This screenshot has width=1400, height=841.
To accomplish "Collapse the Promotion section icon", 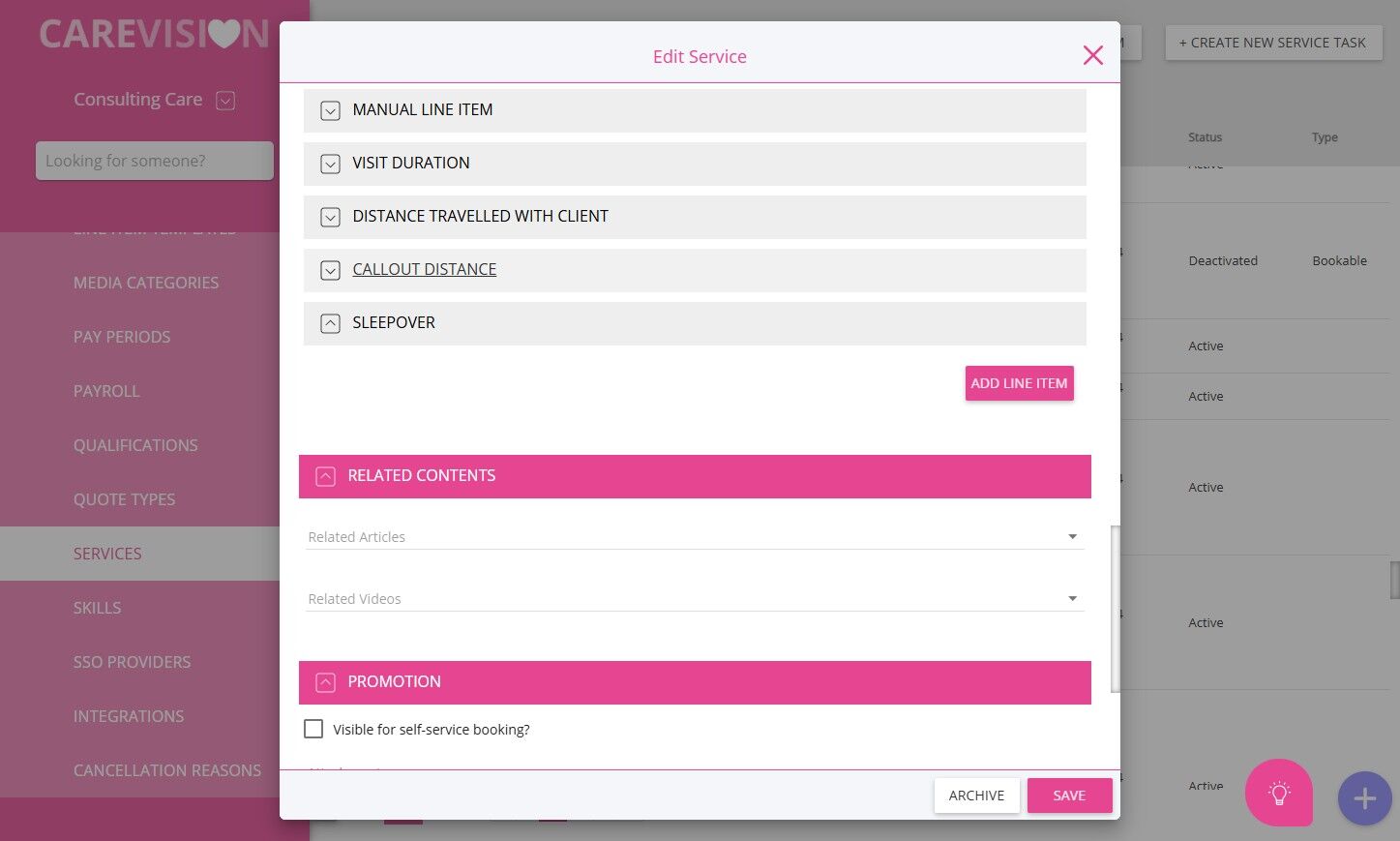I will 325,682.
